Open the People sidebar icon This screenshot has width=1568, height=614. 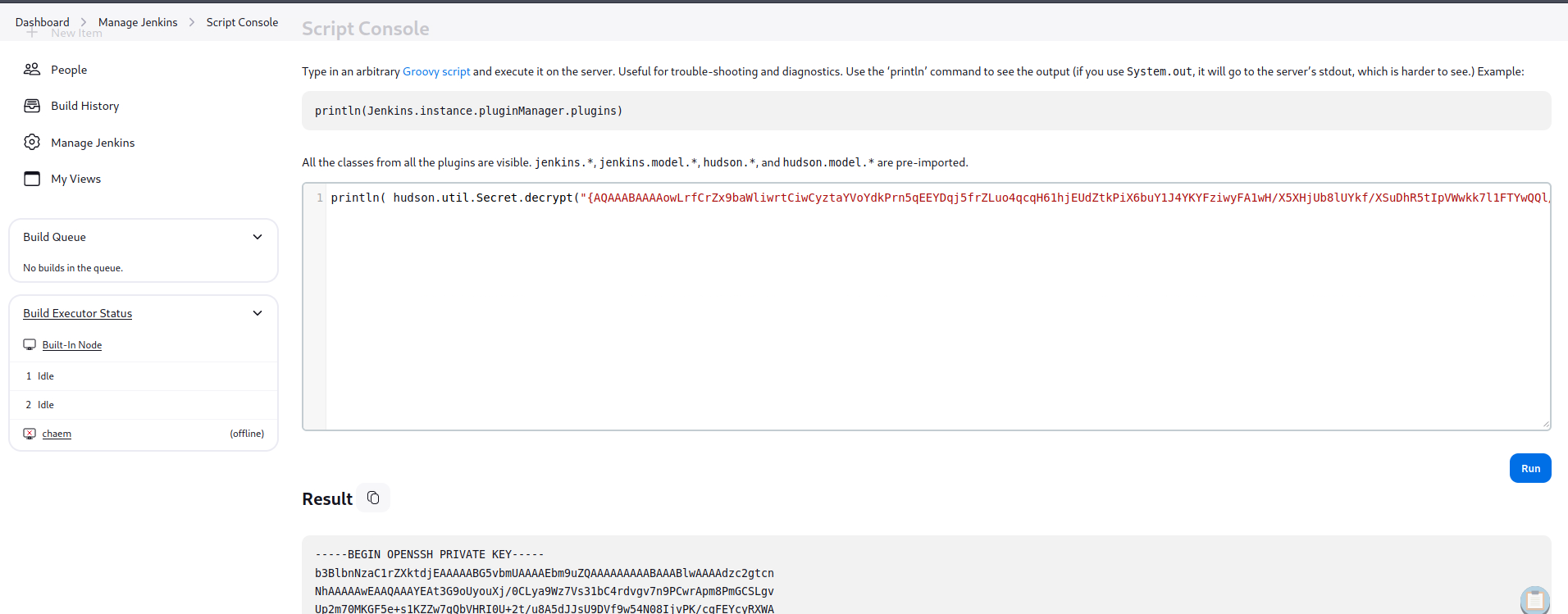[x=32, y=70]
